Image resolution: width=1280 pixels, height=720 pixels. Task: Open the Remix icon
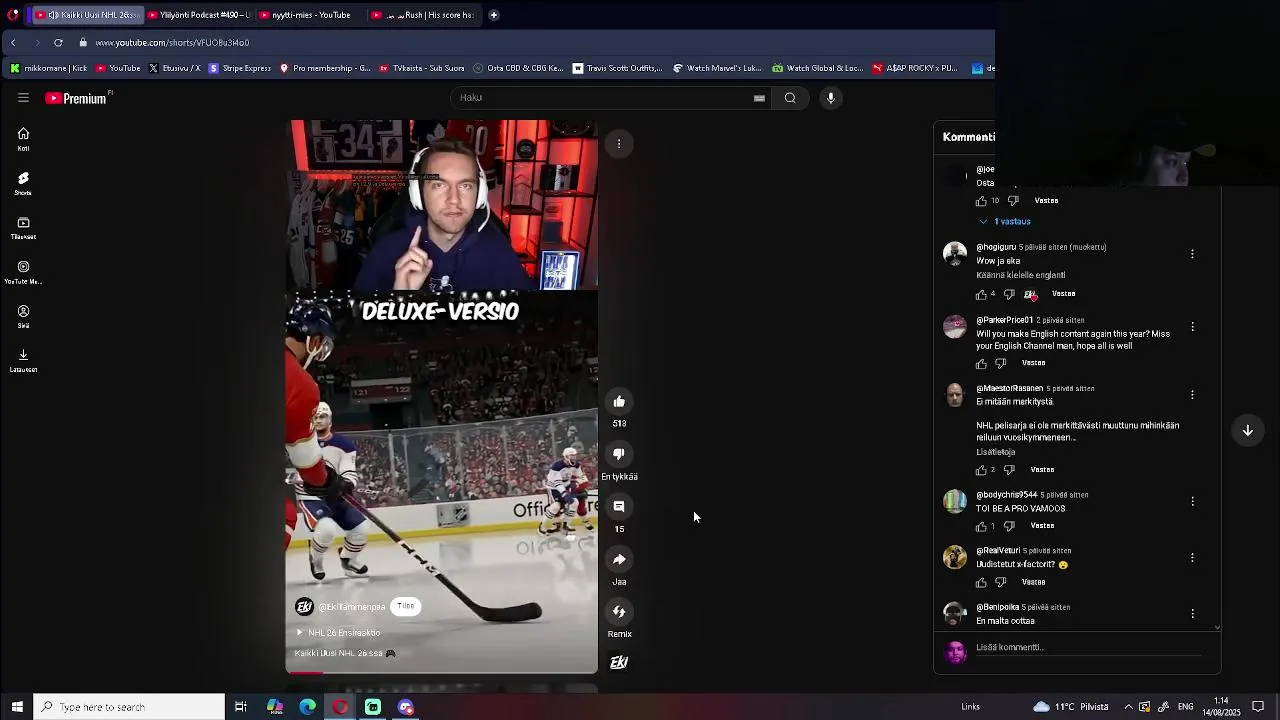[619, 612]
